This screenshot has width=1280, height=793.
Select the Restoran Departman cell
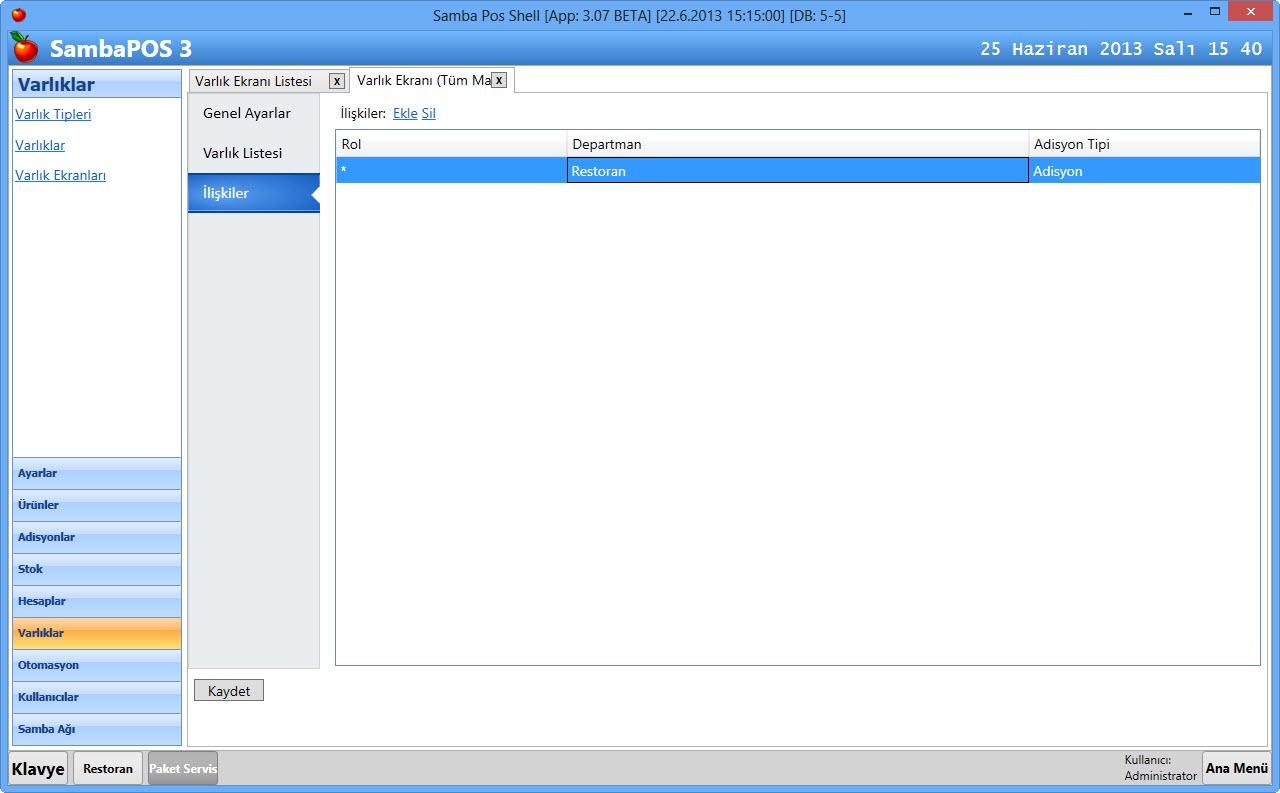coord(797,171)
